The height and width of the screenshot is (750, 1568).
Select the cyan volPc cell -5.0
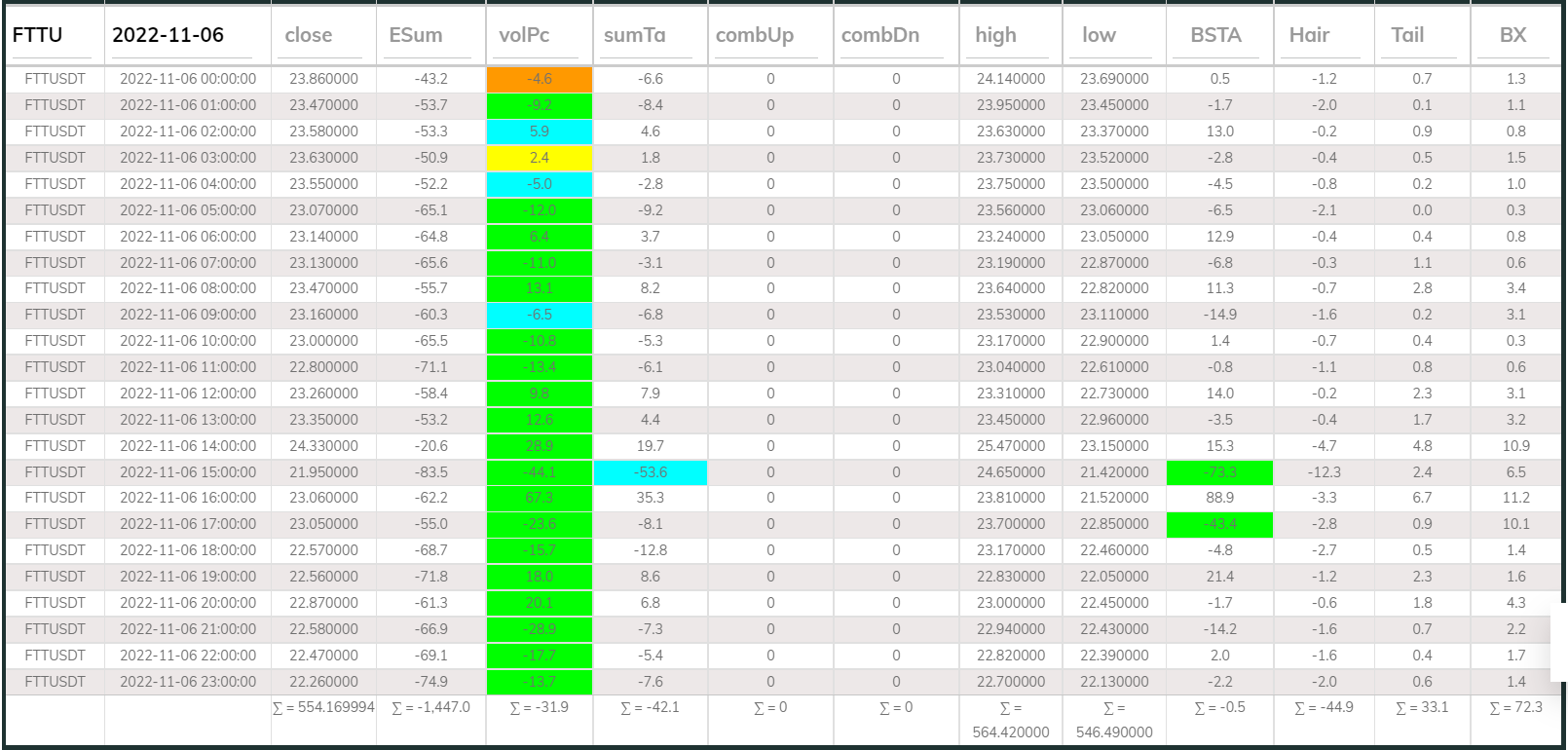pyautogui.click(x=540, y=184)
